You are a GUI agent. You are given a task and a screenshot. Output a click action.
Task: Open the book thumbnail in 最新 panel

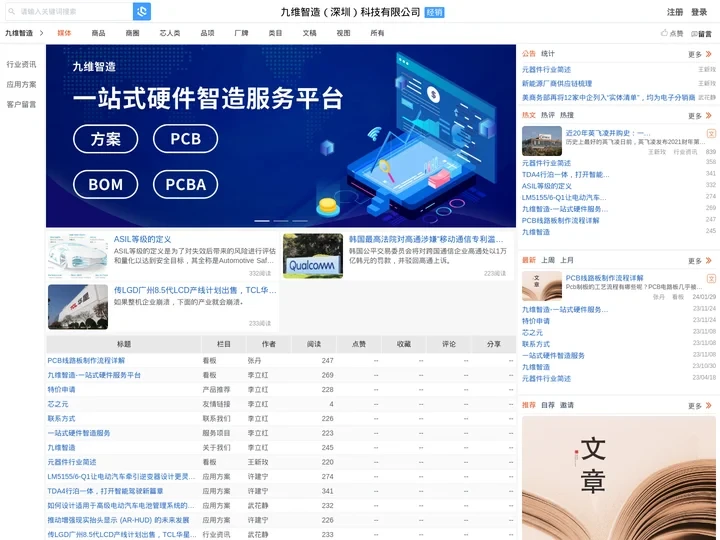[x=542, y=286]
